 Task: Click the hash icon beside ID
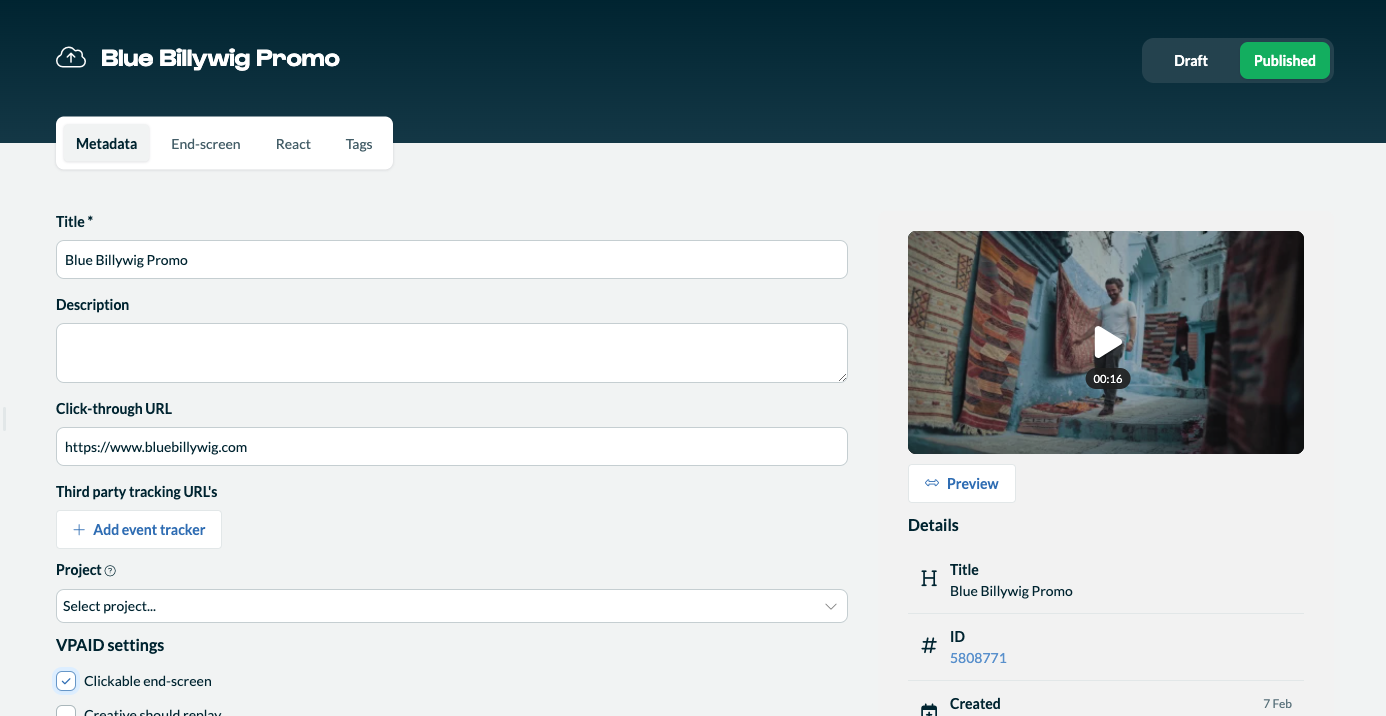point(929,646)
